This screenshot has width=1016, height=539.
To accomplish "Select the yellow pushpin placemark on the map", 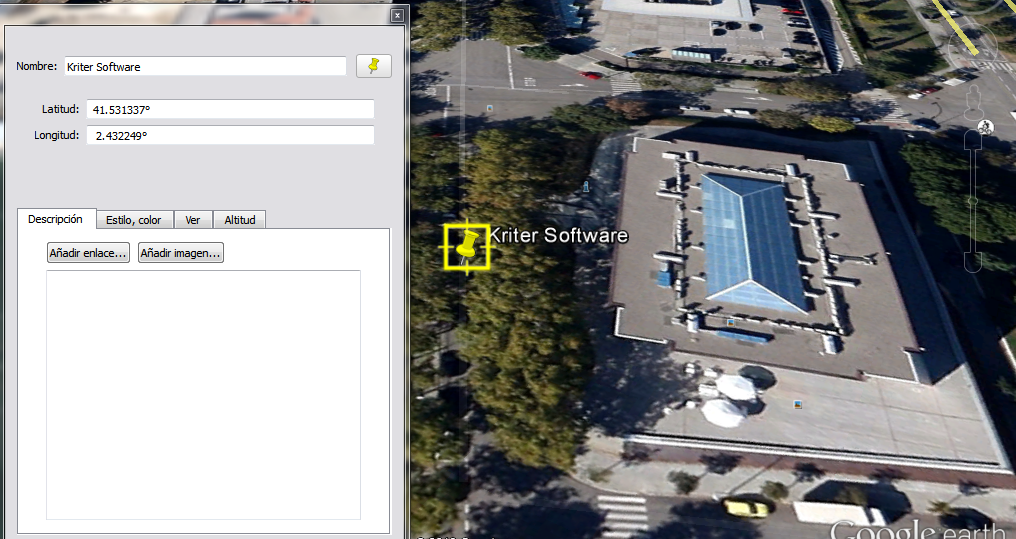I will [467, 247].
